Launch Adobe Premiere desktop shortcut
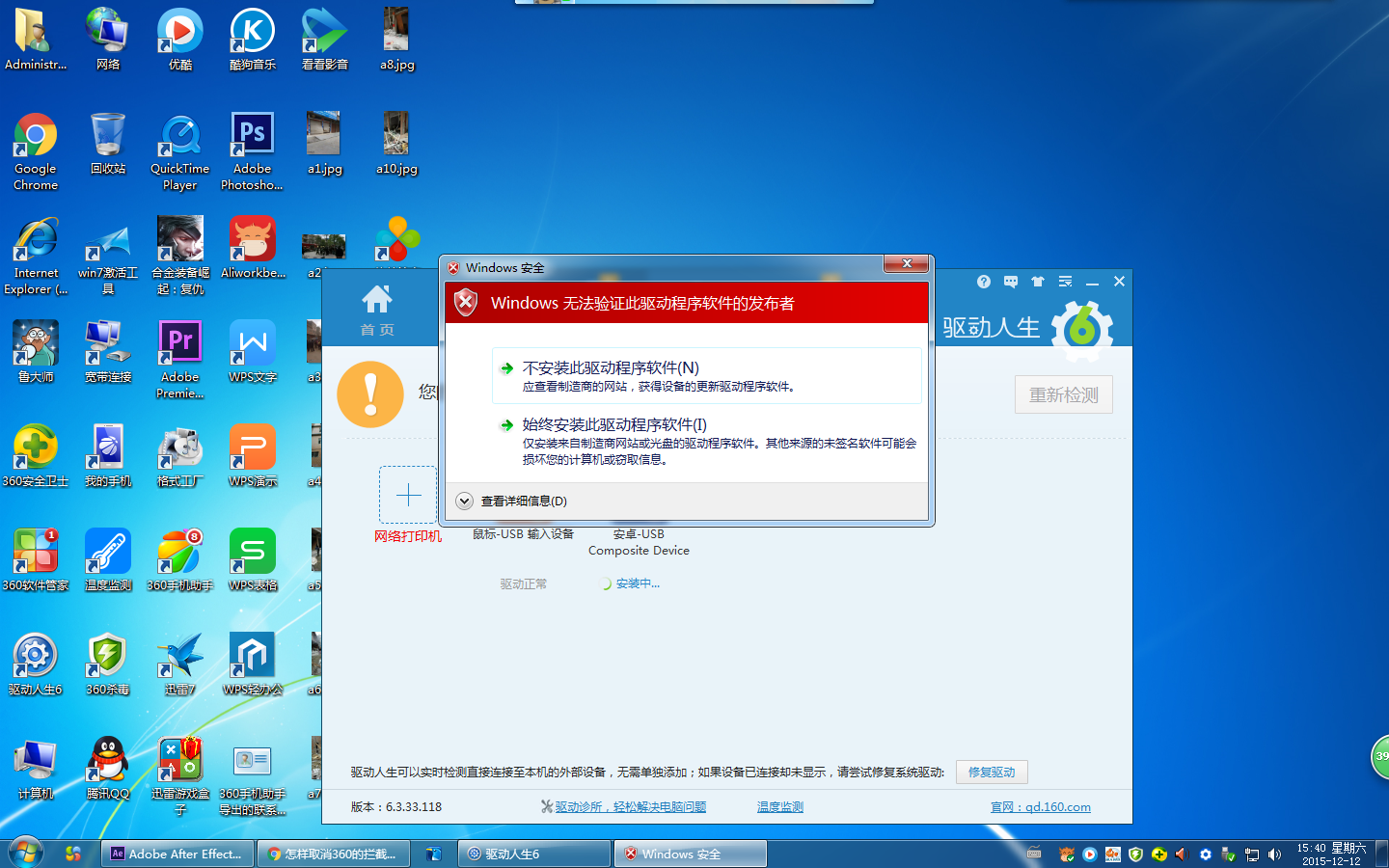The width and height of the screenshot is (1389, 868). [180, 360]
